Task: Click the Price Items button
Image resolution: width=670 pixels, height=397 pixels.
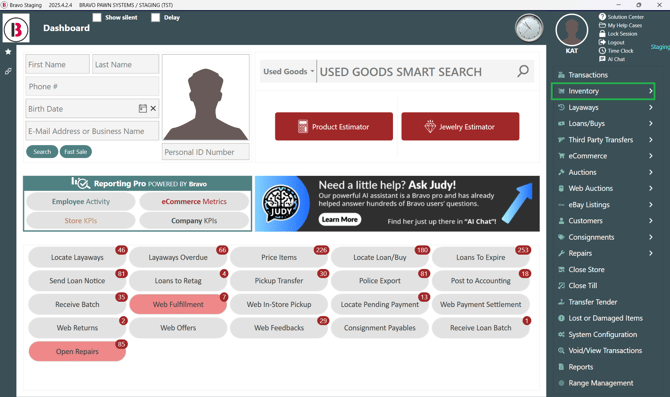Action: 279,257
